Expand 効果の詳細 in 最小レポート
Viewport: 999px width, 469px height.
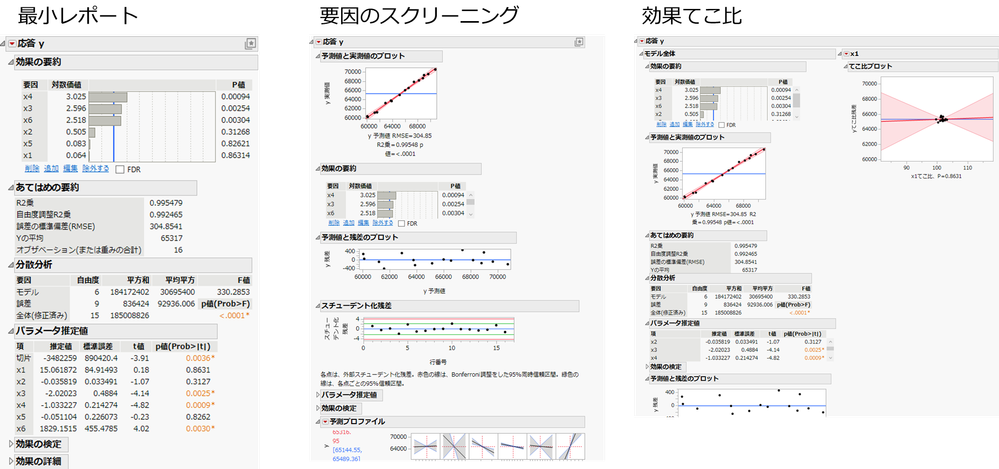tap(10, 461)
